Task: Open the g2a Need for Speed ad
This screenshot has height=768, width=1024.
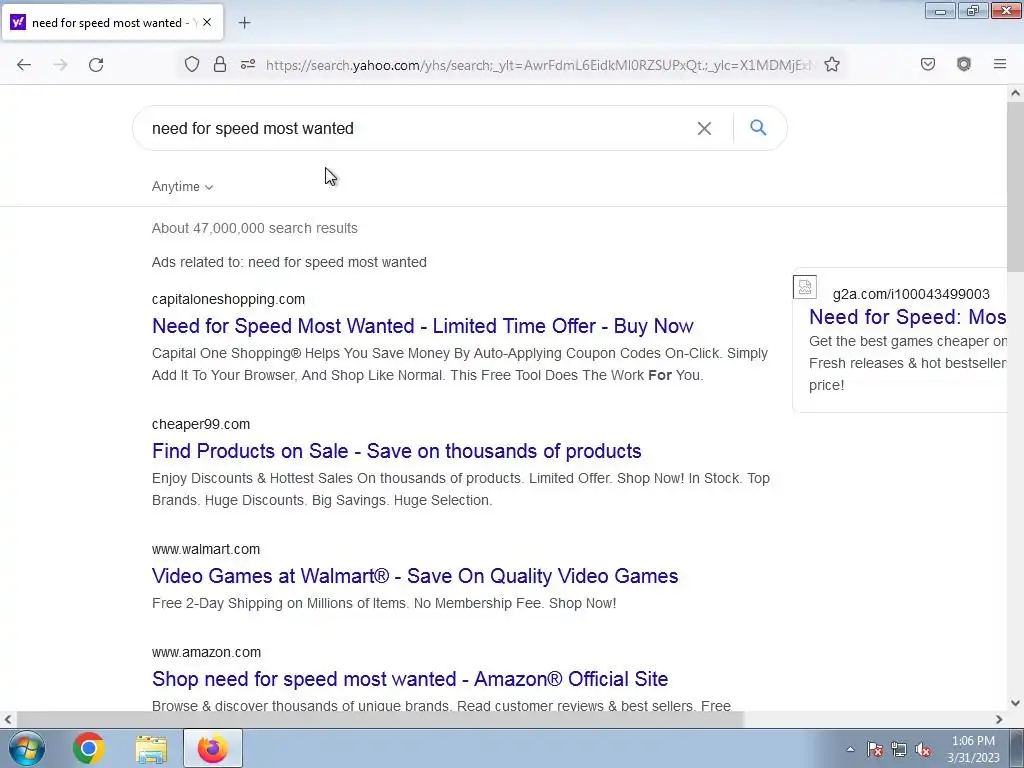Action: click(x=907, y=317)
